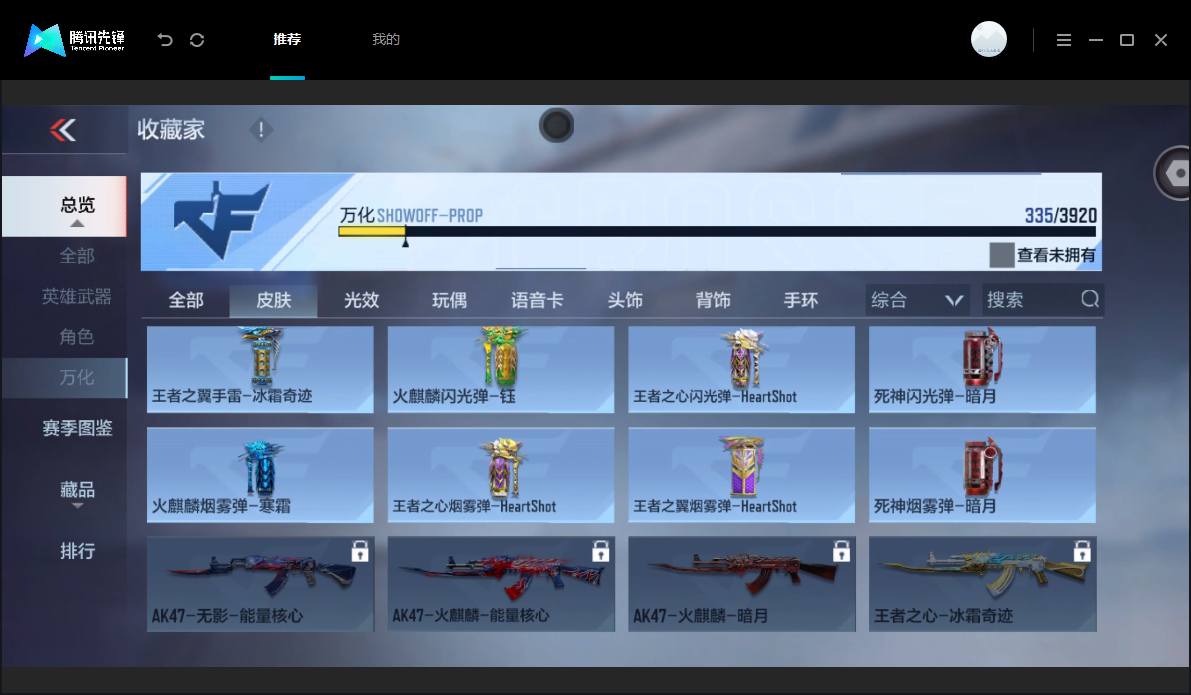Click the 收藏家 page title

(171, 130)
